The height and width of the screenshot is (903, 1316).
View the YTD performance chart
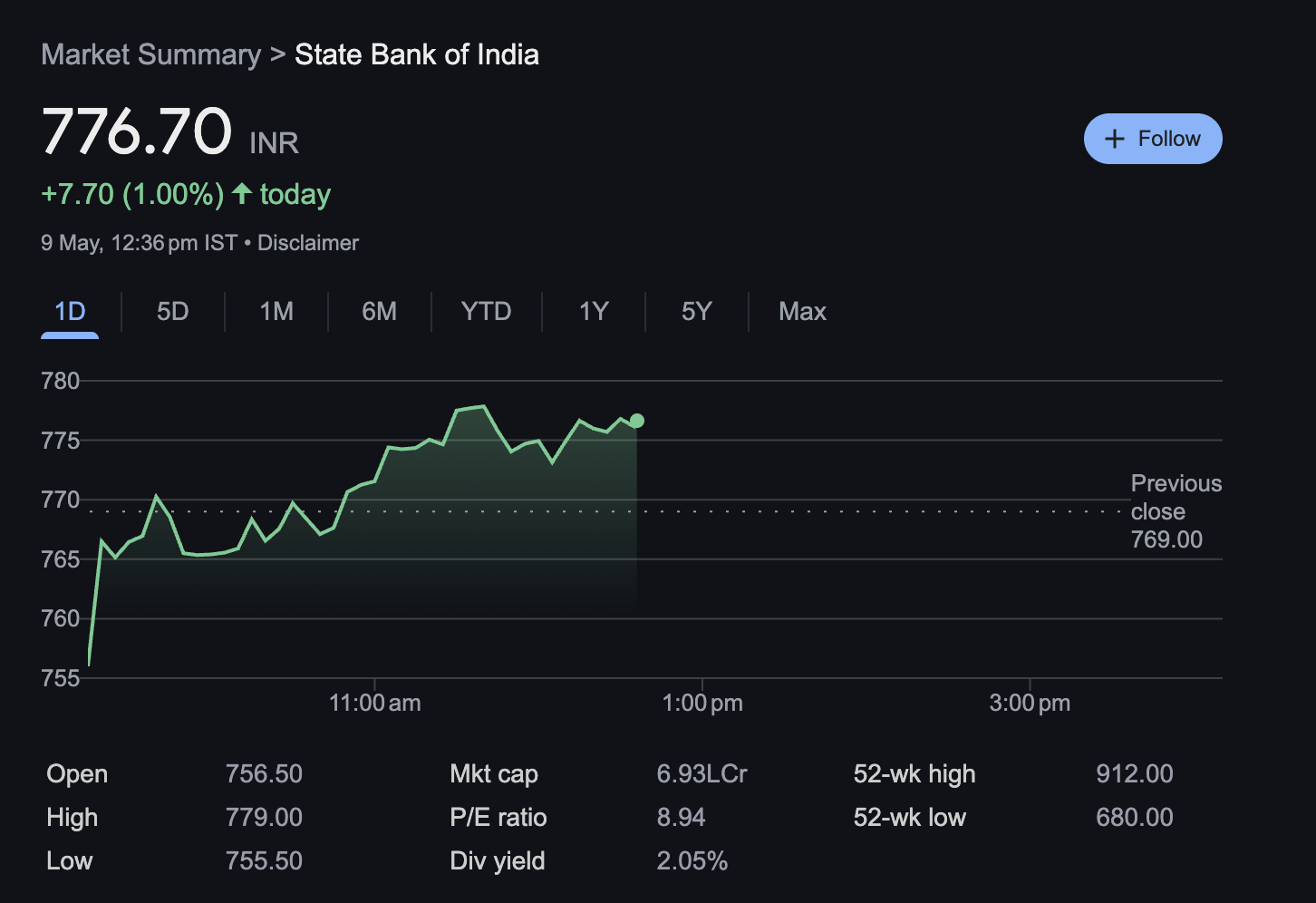coord(486,311)
